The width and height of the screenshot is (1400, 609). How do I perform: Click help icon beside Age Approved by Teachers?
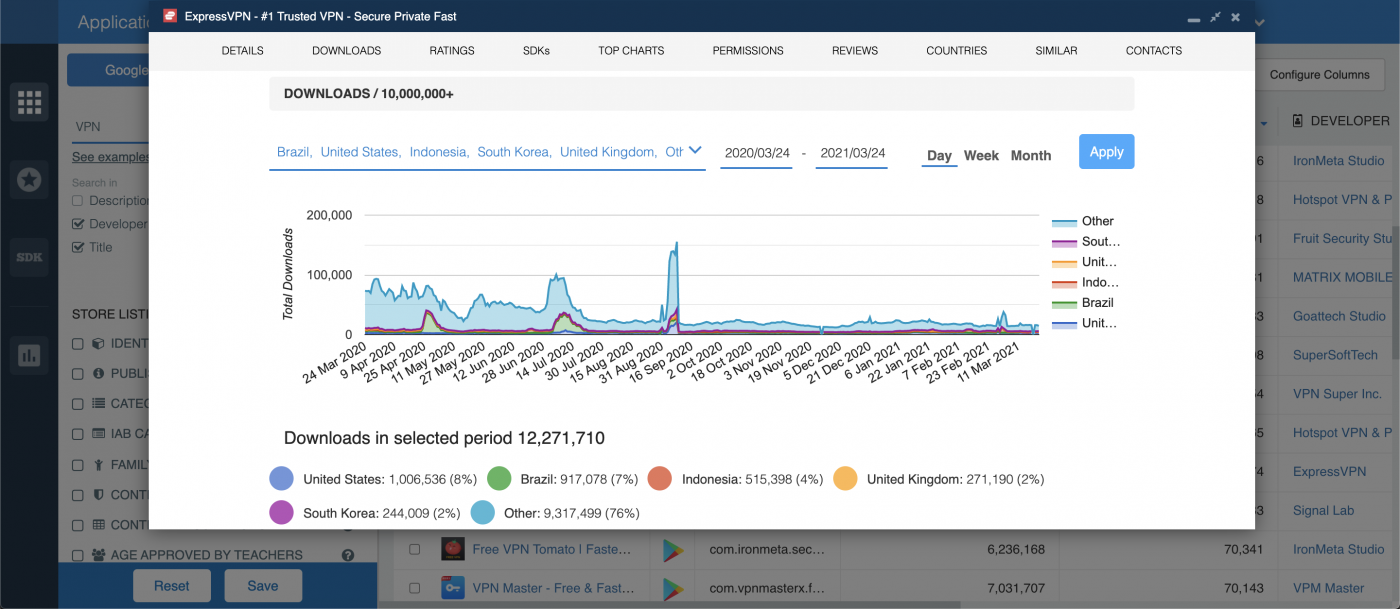(348, 555)
